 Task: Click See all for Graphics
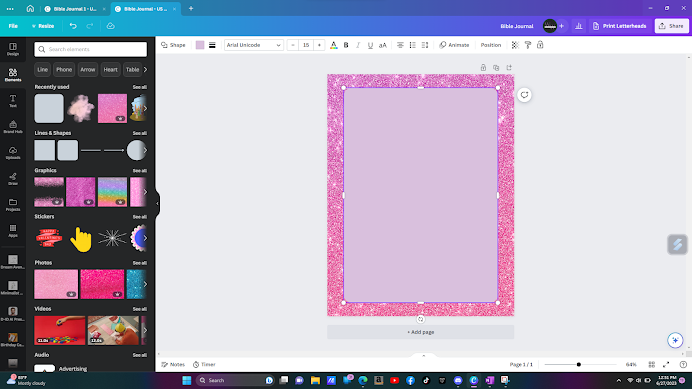[139, 170]
